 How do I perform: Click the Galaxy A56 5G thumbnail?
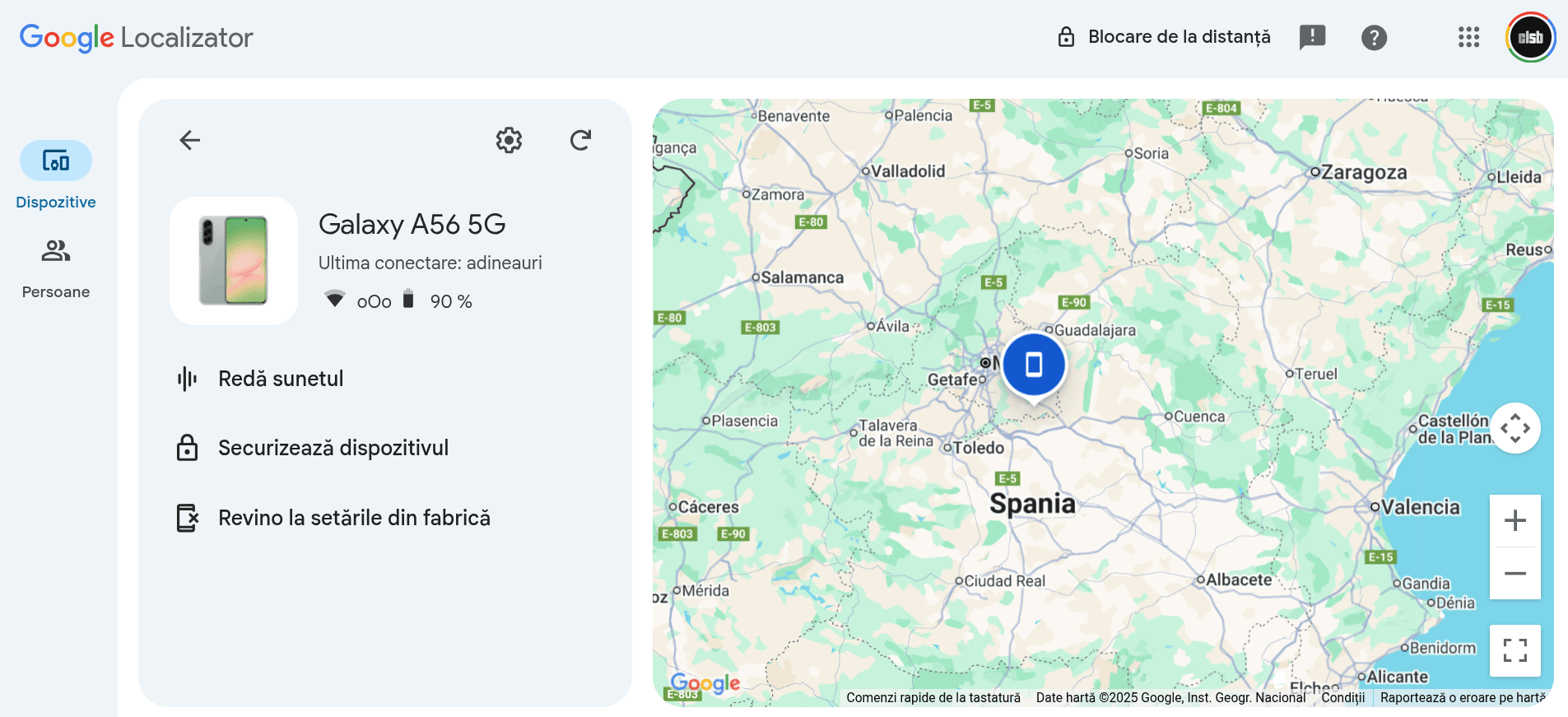234,261
